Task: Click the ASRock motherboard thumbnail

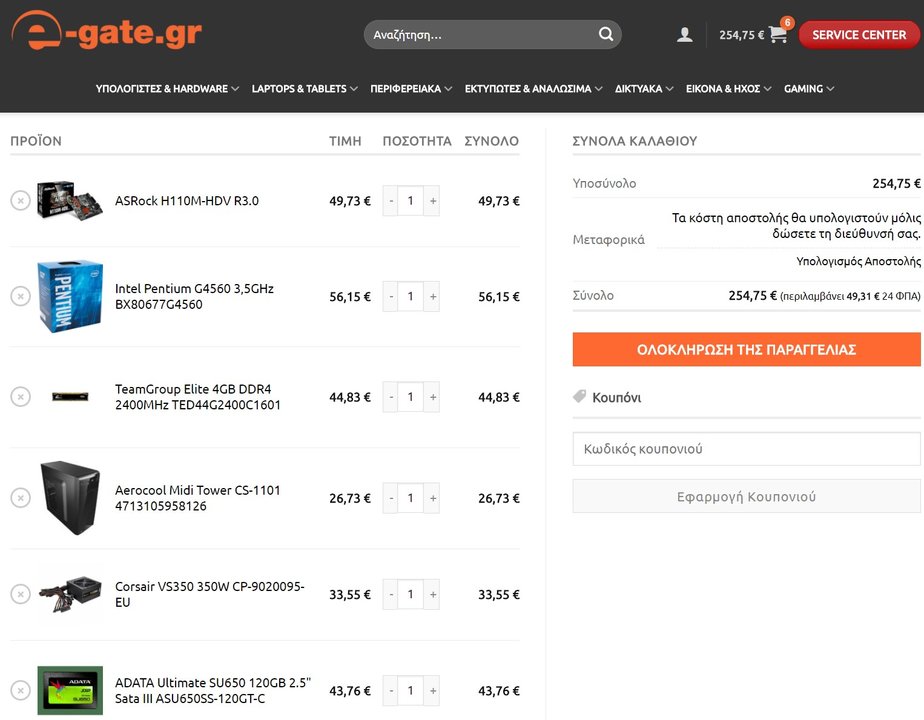Action: [x=70, y=200]
